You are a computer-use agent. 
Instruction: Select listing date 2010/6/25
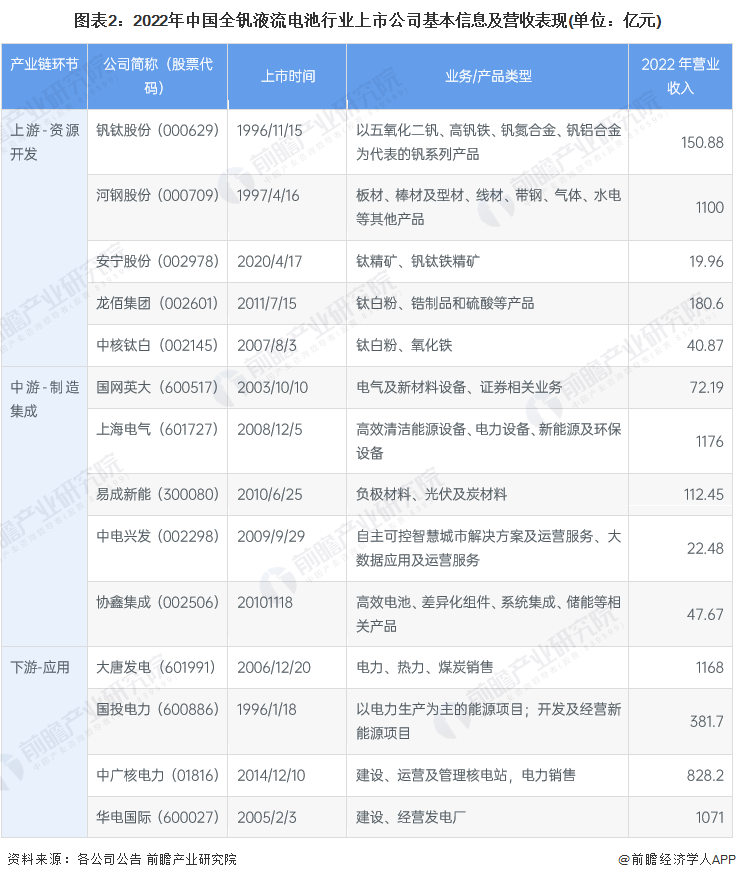[269, 495]
